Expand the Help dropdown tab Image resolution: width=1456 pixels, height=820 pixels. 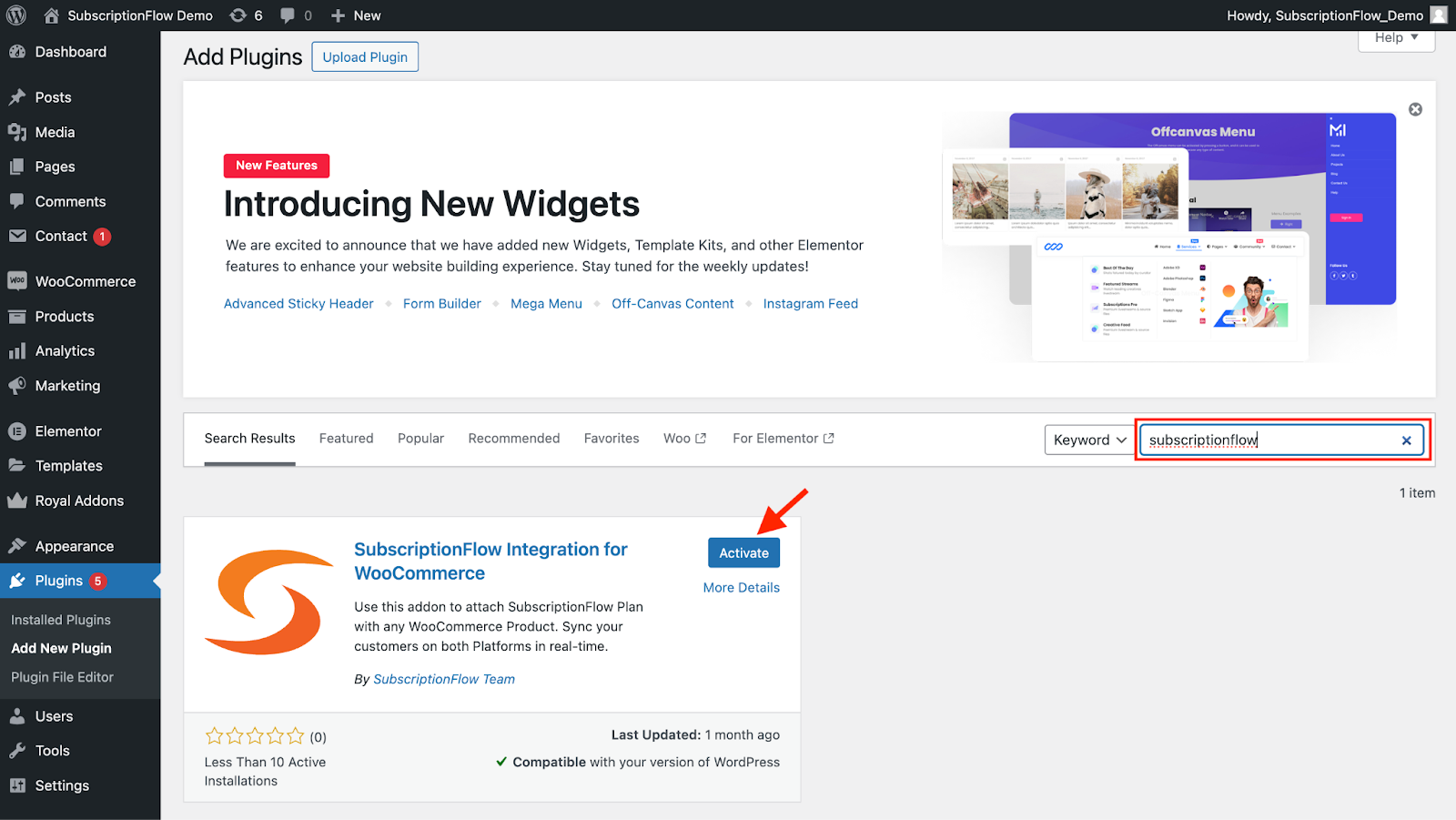click(x=1396, y=38)
